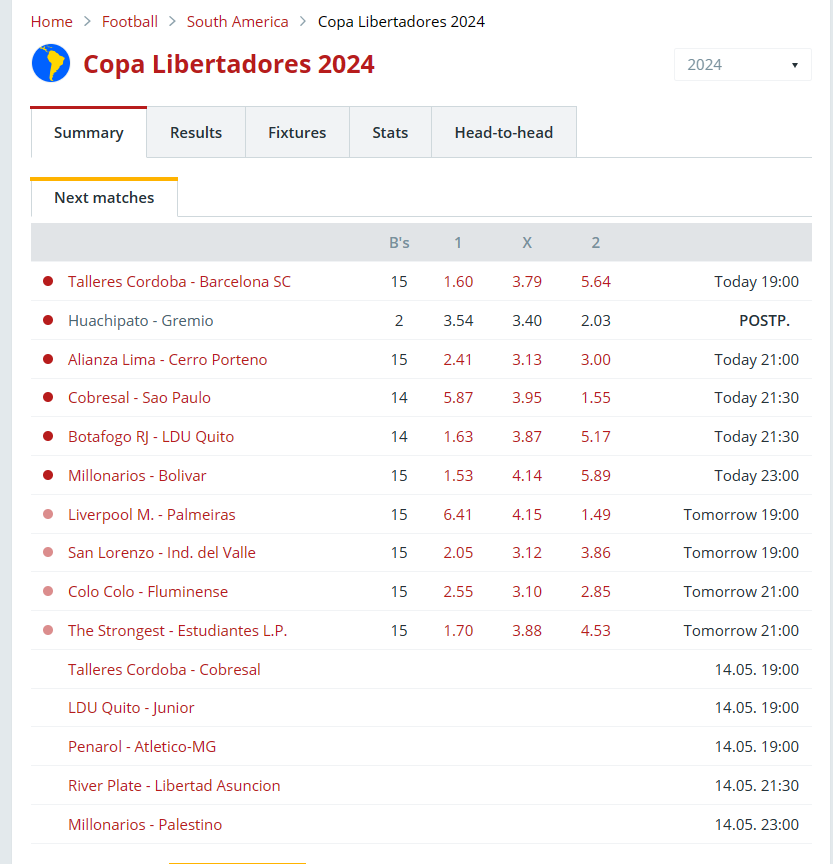The width and height of the screenshot is (833, 864).
Task: Click the 4.14 draw odds for Millonarios - Bolivar
Action: pyautogui.click(x=527, y=476)
